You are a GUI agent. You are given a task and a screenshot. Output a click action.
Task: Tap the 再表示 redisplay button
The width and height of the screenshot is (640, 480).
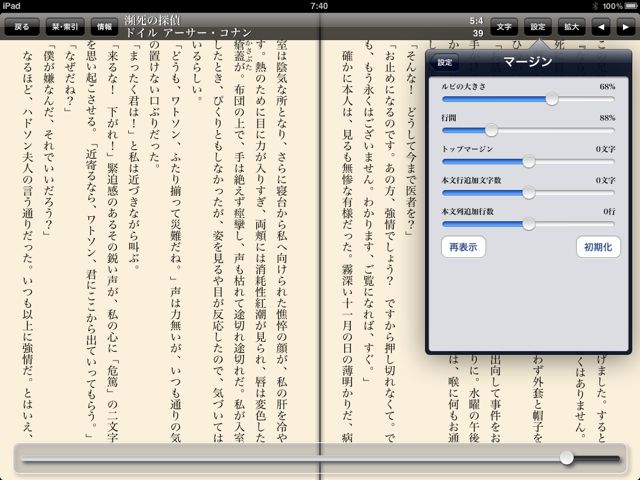pyautogui.click(x=463, y=247)
